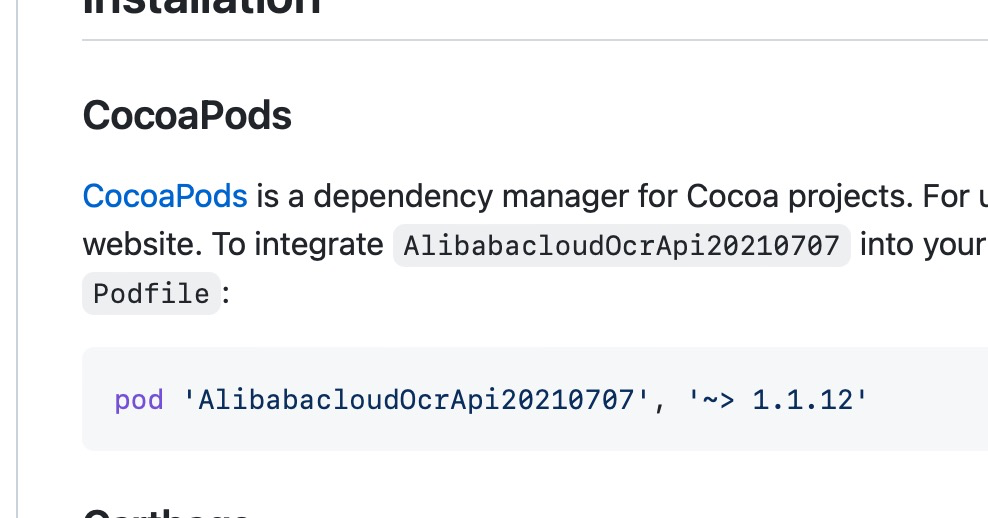Click the words "is a" after the CocoaPods link
The height and width of the screenshot is (518, 988).
tap(280, 196)
